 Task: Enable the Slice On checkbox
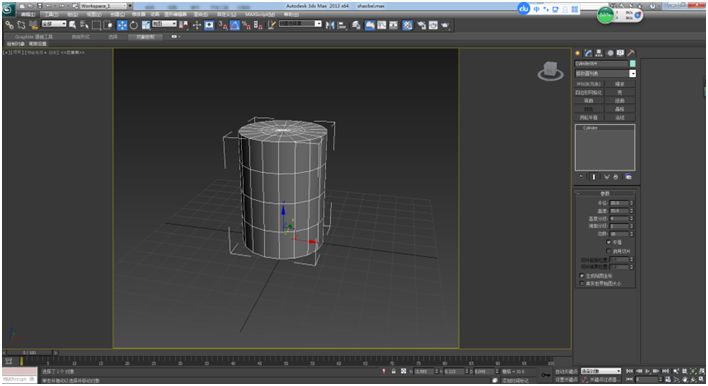609,251
